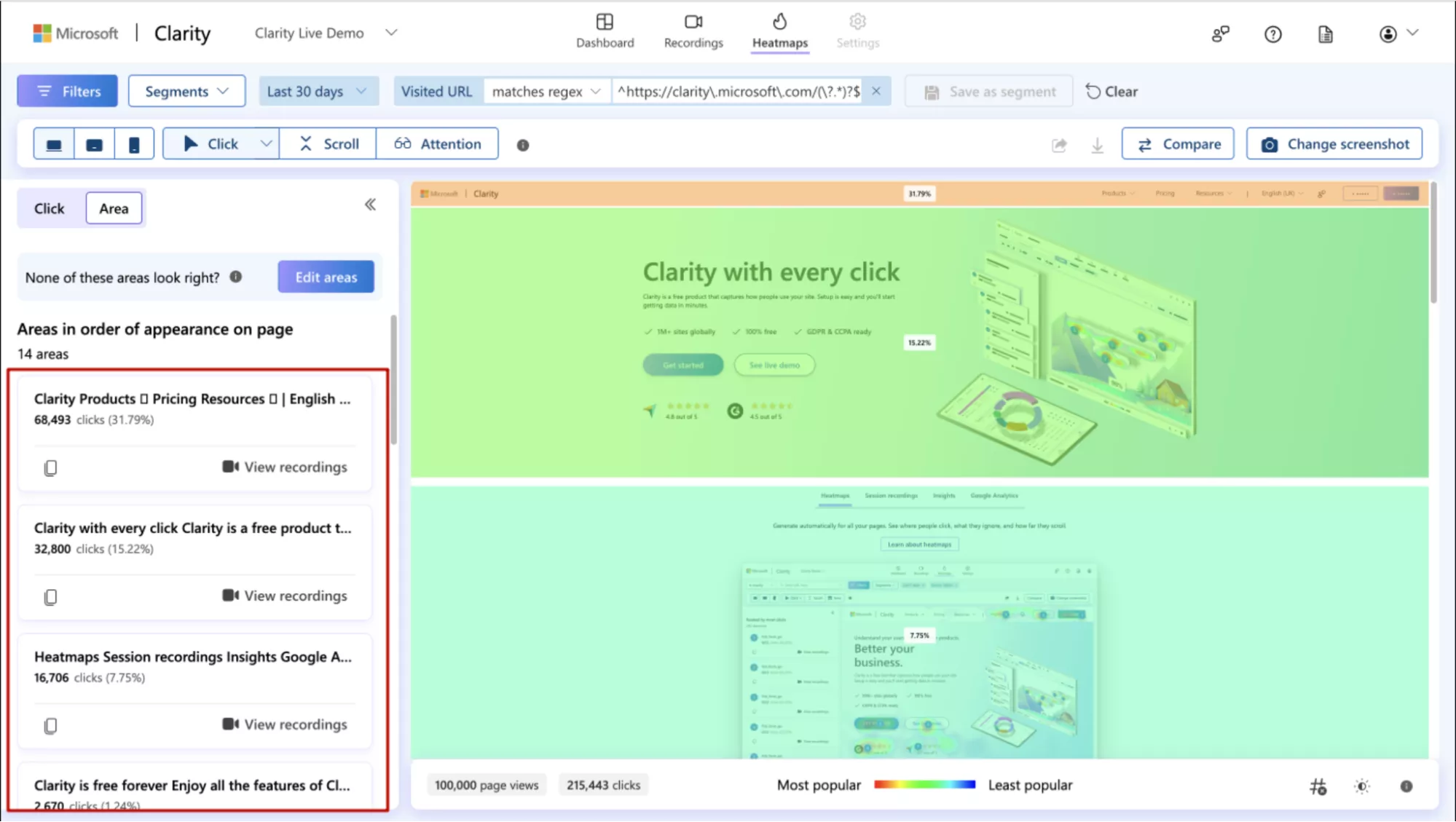Go to the Recordings tab
The width and height of the screenshot is (1456, 822).
(x=693, y=31)
